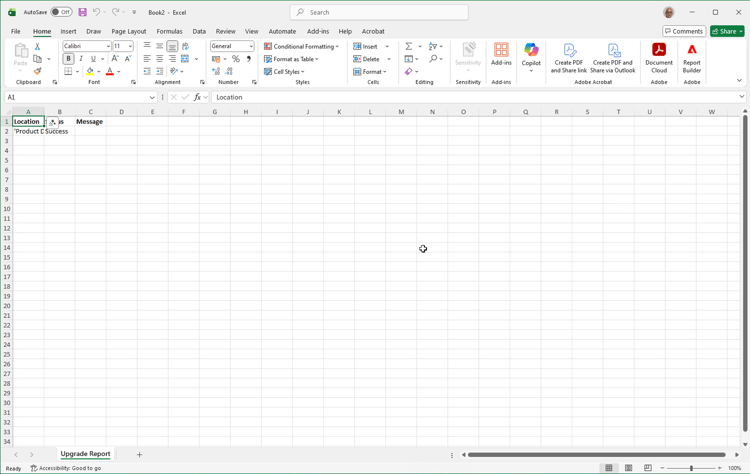Open Copilot from the ribbon
Viewport: 750px width, 474px height.
point(531,56)
